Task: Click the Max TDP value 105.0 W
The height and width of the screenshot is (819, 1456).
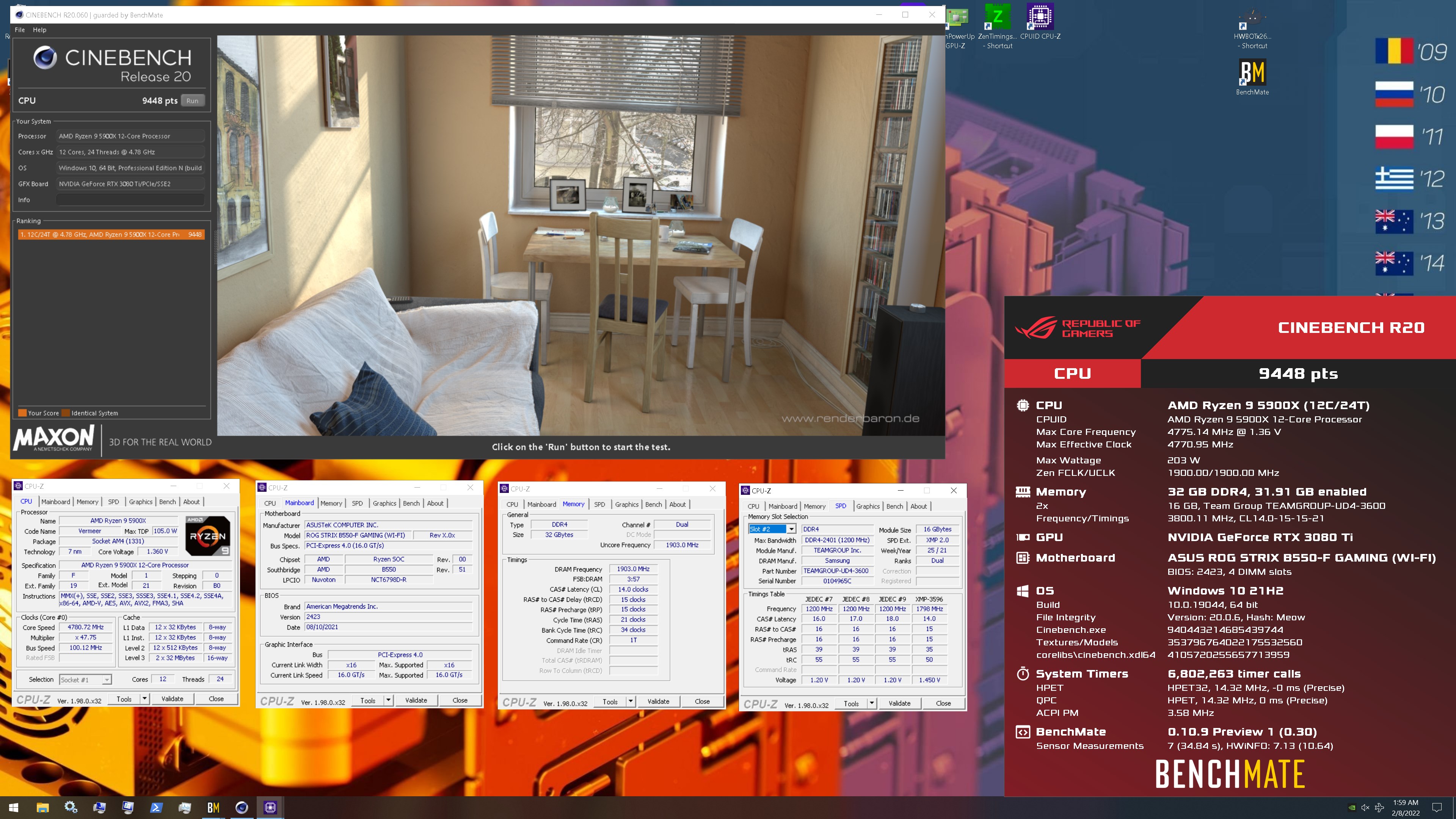Action: tap(165, 531)
